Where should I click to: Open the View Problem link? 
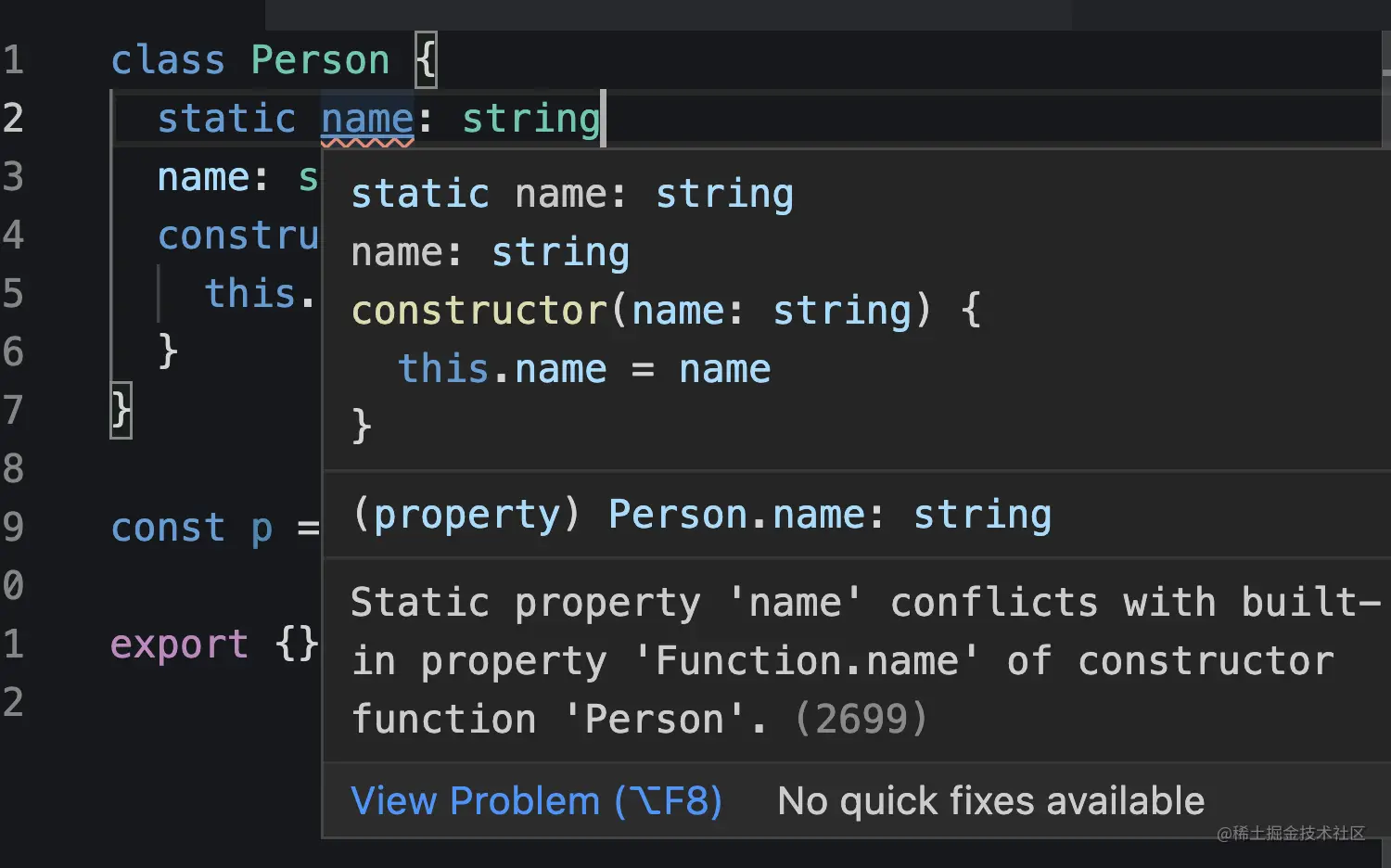[536, 801]
